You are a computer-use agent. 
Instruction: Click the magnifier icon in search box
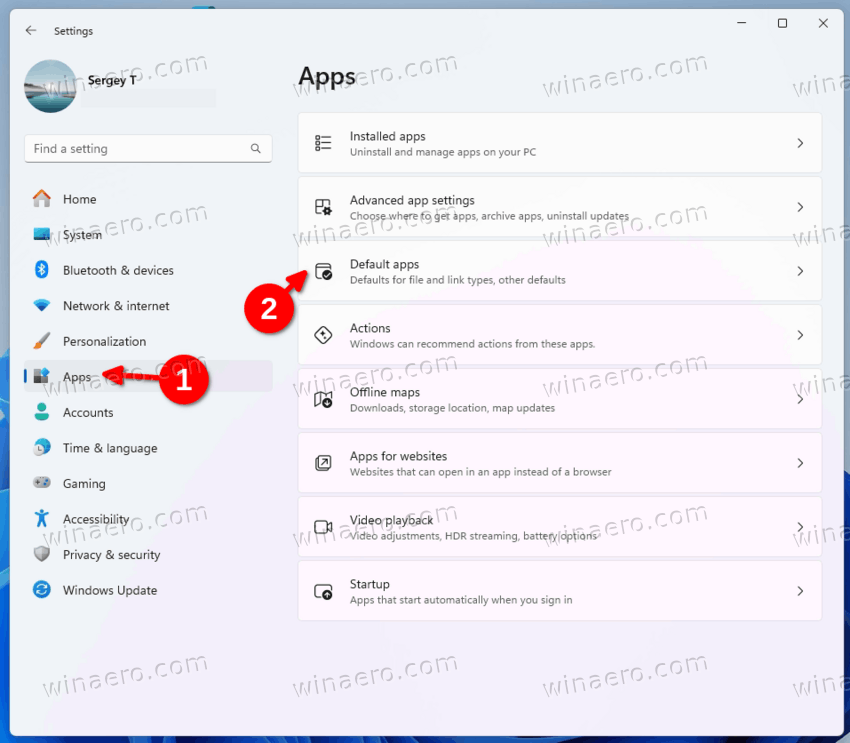[x=255, y=148]
